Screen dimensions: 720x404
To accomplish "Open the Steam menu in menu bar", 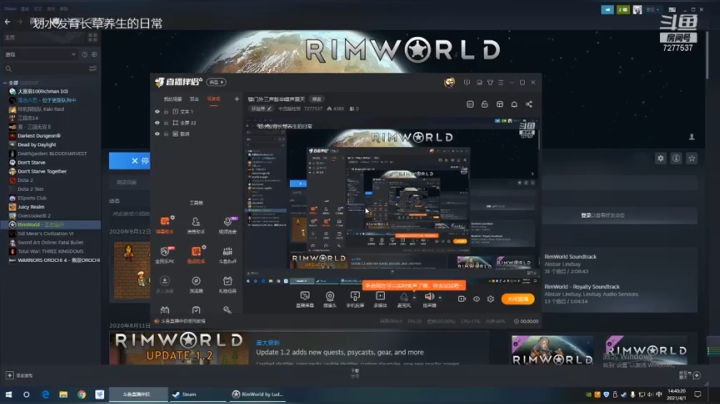I will click(10, 9).
